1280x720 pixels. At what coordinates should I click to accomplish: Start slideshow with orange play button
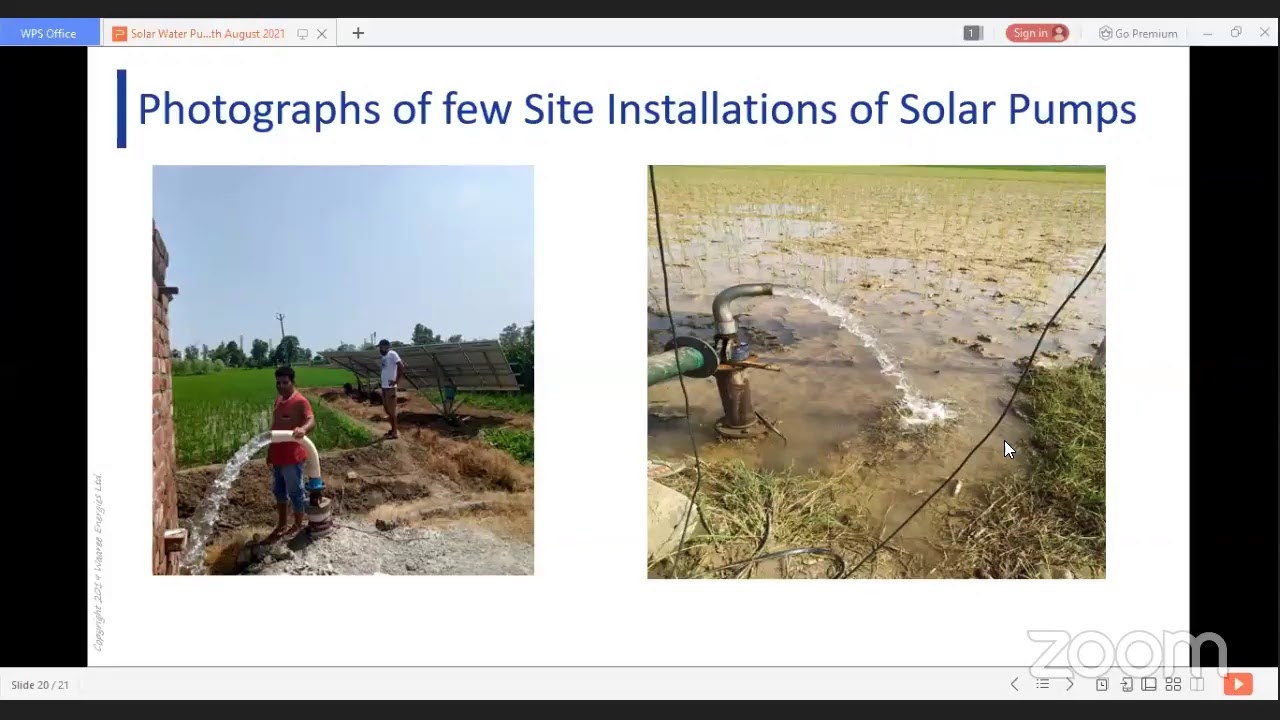click(x=1238, y=684)
